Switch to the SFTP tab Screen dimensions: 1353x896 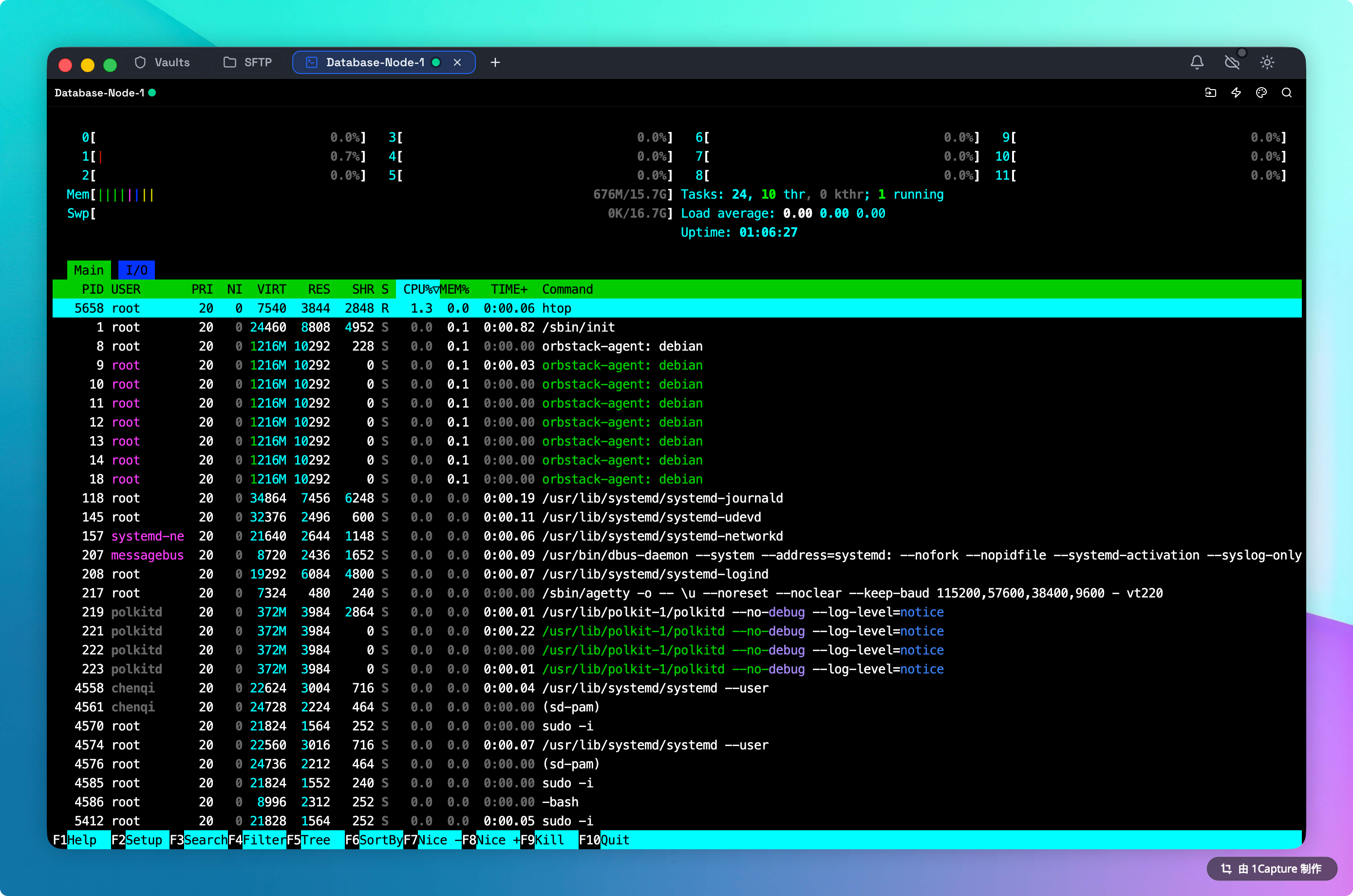tap(248, 62)
